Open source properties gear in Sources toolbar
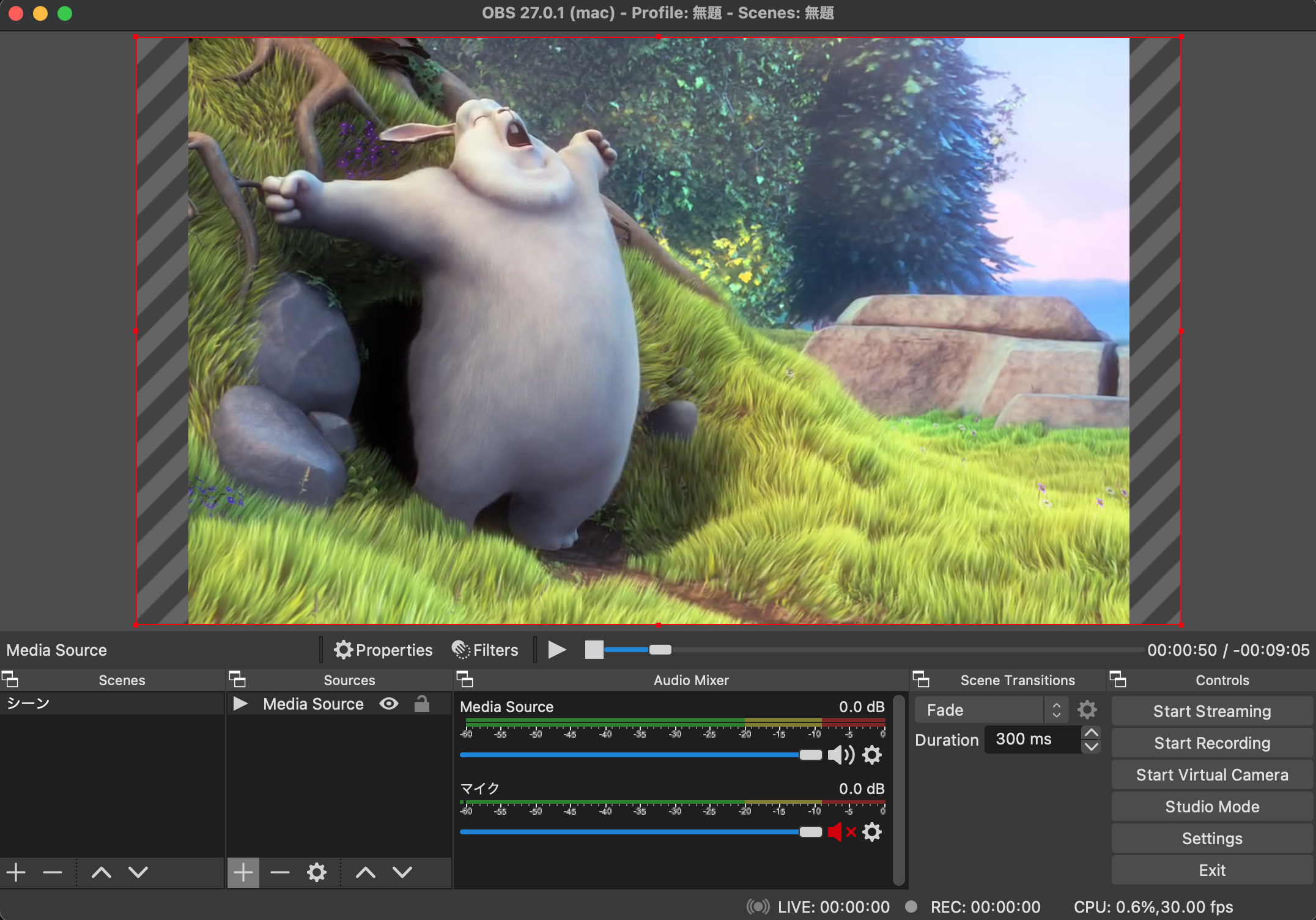1316x920 pixels. pyautogui.click(x=317, y=872)
